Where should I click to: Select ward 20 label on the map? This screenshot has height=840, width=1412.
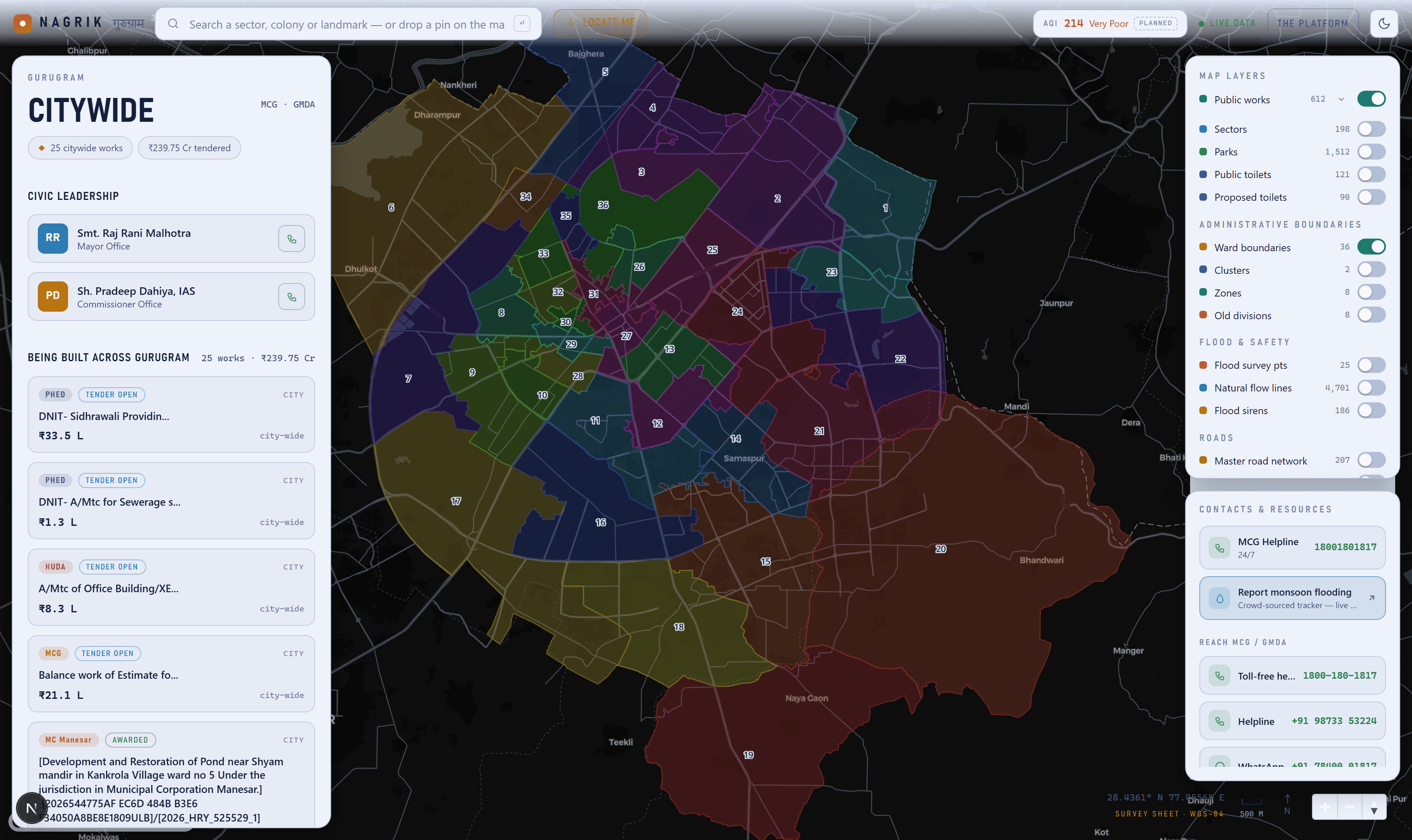pos(940,549)
